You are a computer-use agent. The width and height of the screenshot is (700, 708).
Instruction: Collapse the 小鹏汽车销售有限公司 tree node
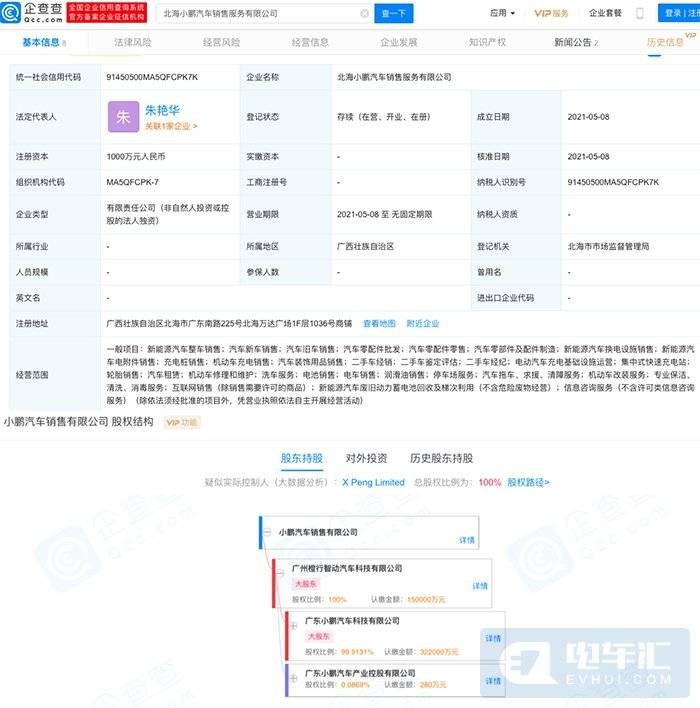click(269, 532)
